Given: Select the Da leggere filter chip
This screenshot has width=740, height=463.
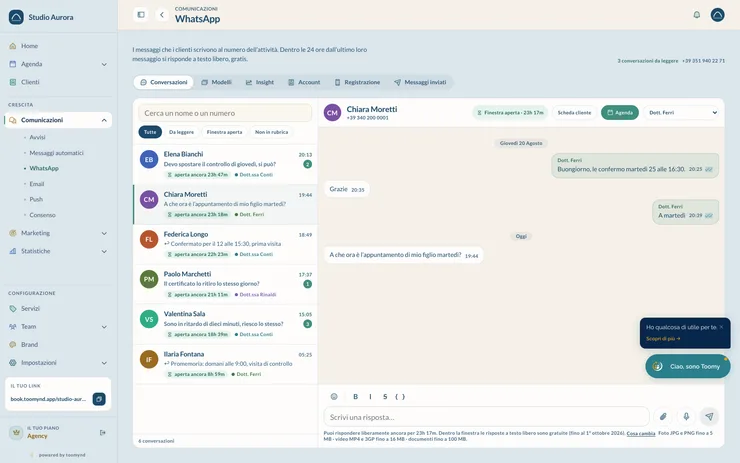Looking at the screenshot, I should [181, 132].
